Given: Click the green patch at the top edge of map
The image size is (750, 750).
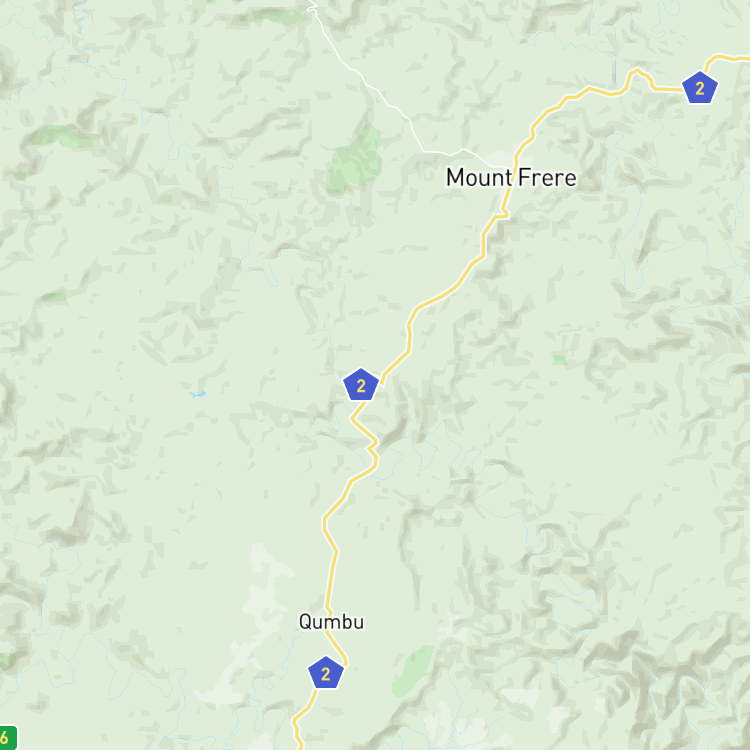Looking at the screenshot, I should [x=274, y=17].
